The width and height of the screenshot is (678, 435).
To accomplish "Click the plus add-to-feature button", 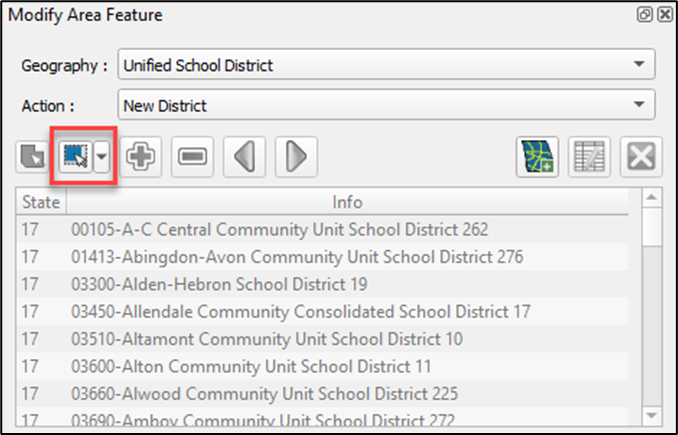I will pyautogui.click(x=143, y=157).
